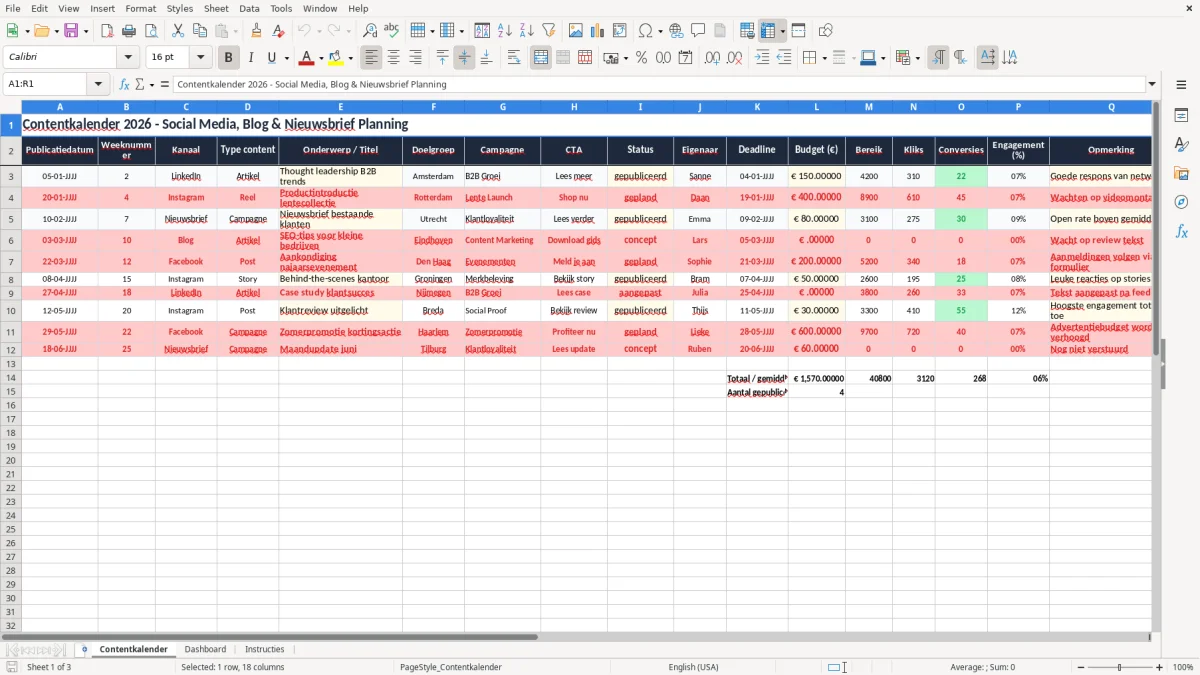This screenshot has height=675, width=1200.
Task: Click the Export as PDF icon
Action: tap(107, 31)
